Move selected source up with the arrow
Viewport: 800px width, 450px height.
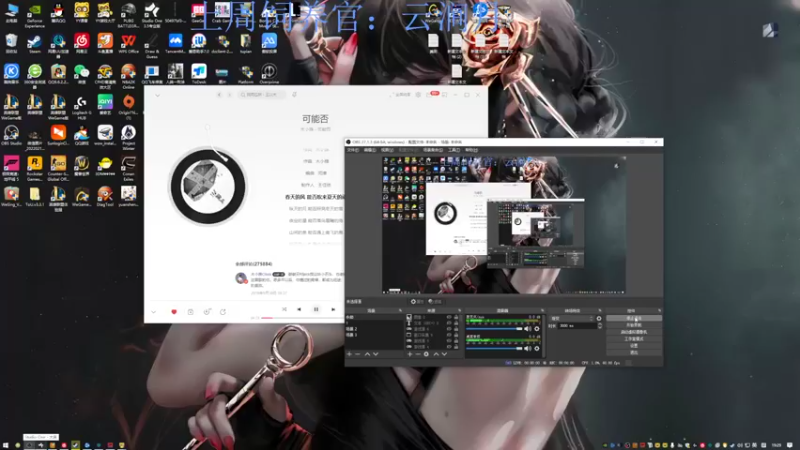coord(436,354)
